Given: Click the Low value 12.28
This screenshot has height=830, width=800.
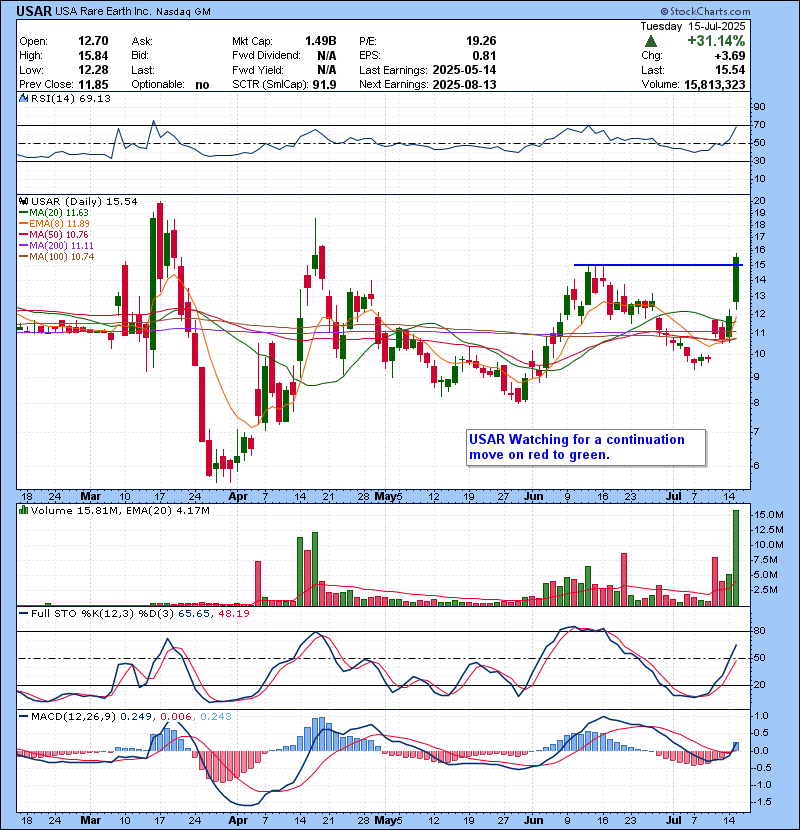Looking at the screenshot, I should coord(93,70).
